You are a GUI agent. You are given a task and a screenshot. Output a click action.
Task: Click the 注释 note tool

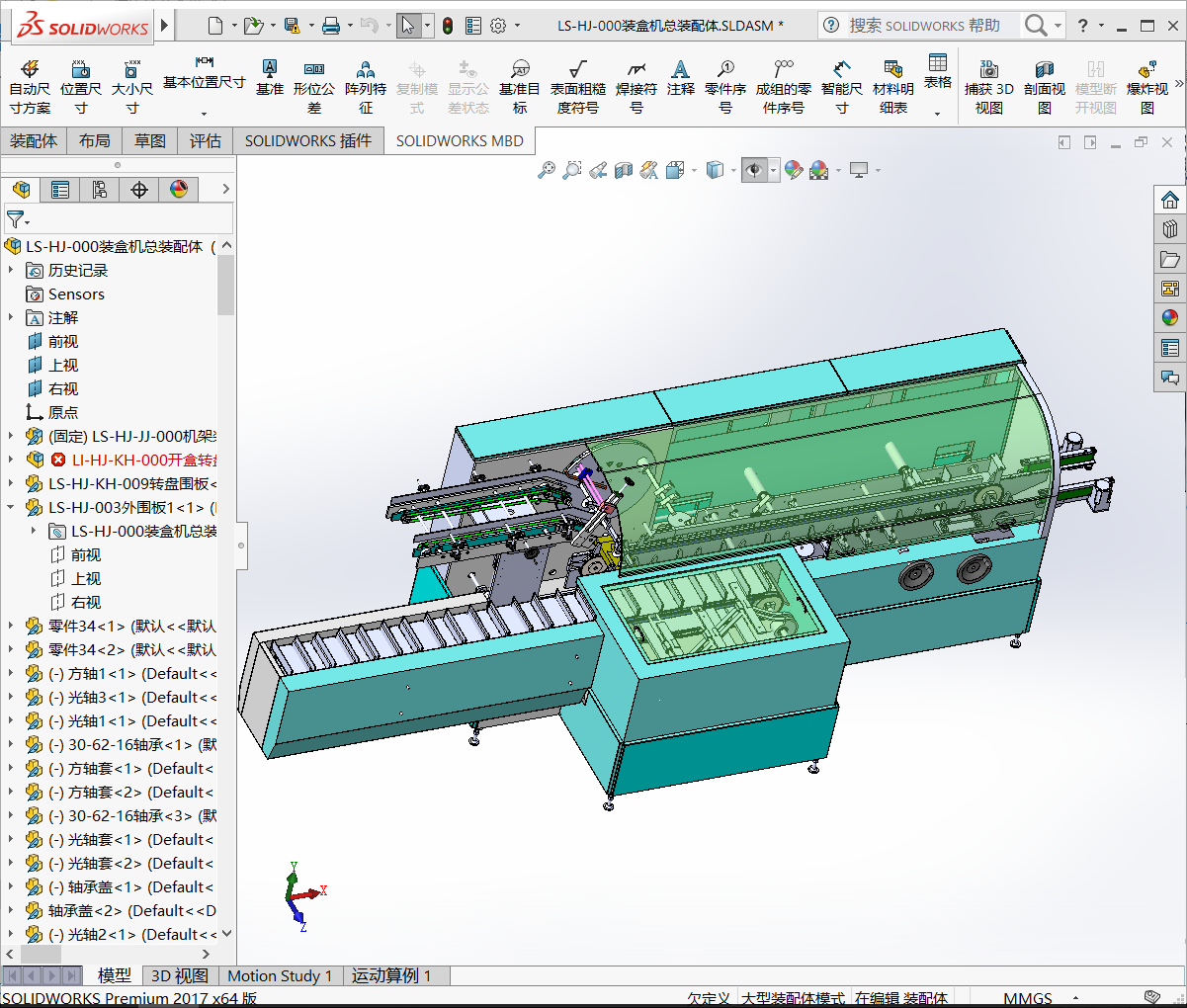click(x=680, y=77)
